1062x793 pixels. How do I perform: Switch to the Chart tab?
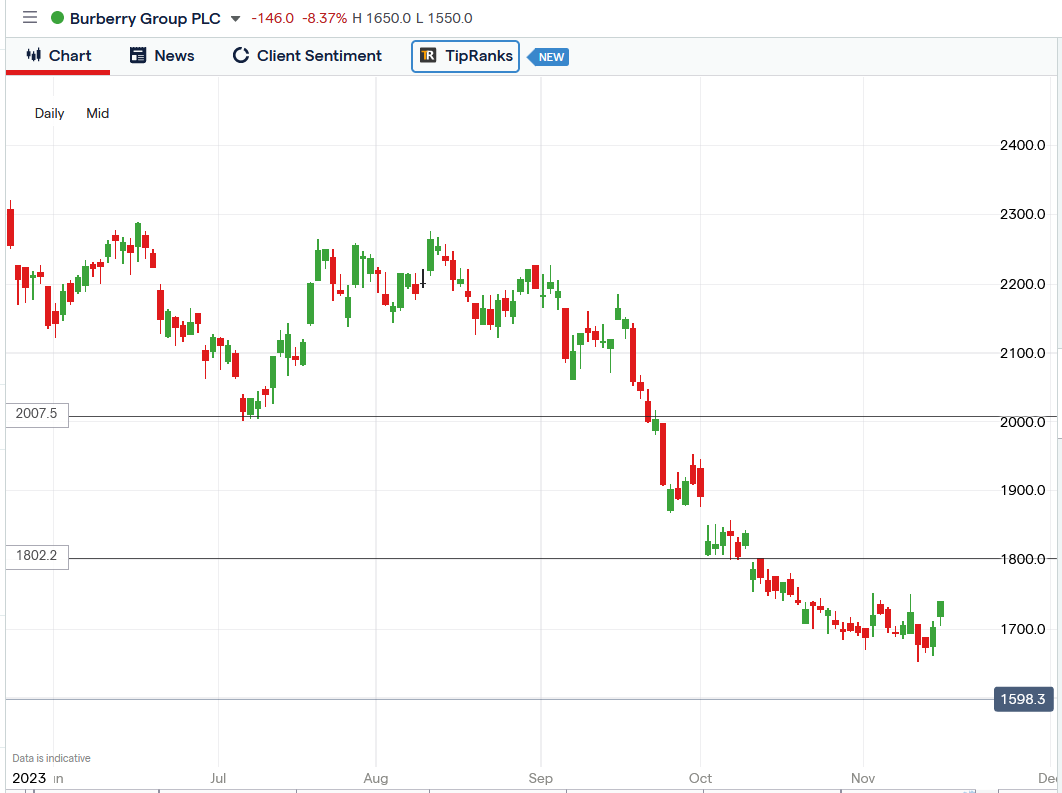coord(58,56)
